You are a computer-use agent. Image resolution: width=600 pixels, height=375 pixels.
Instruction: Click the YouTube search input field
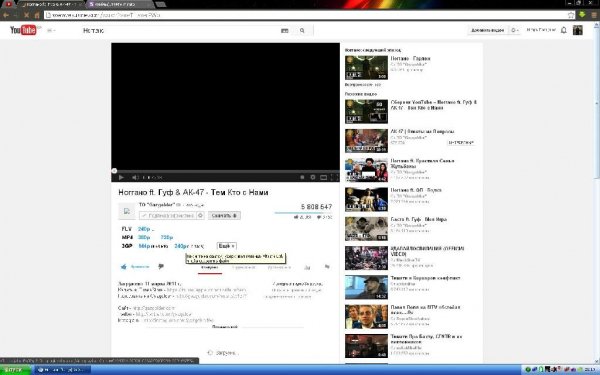[x=180, y=31]
